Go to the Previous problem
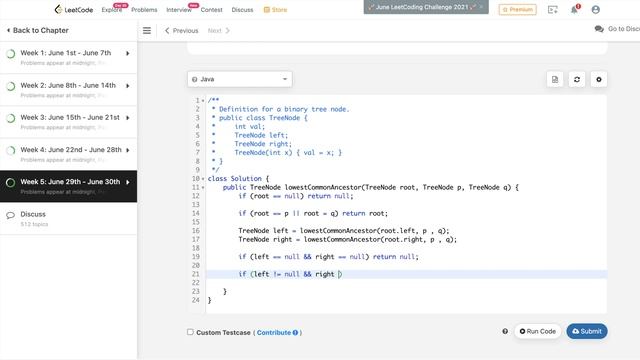The height and width of the screenshot is (360, 640). (182, 31)
